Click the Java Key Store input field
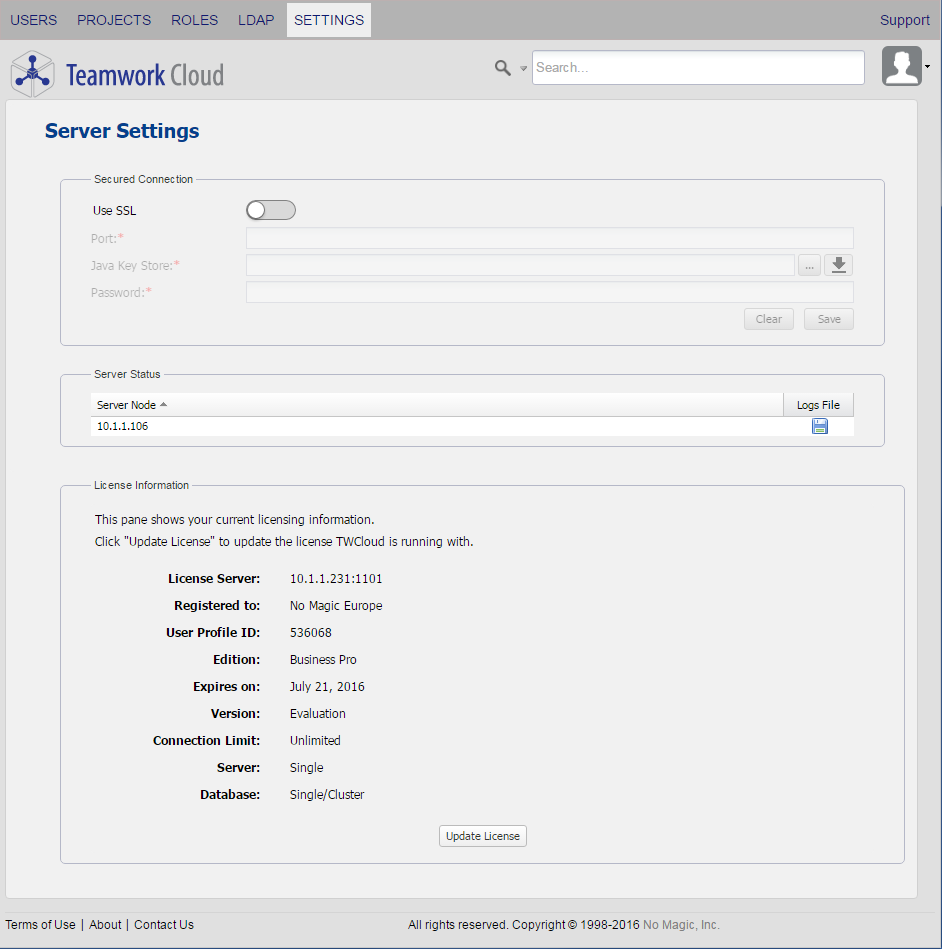The image size is (942, 949). coord(520,265)
